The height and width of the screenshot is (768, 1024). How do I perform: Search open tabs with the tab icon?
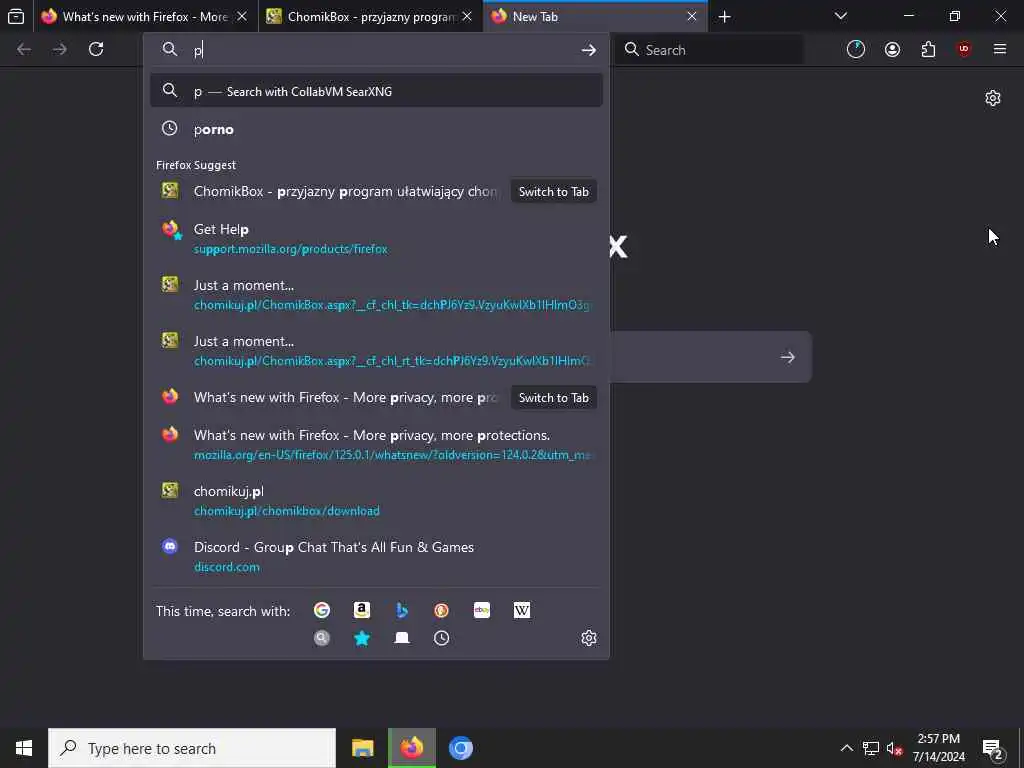click(402, 638)
